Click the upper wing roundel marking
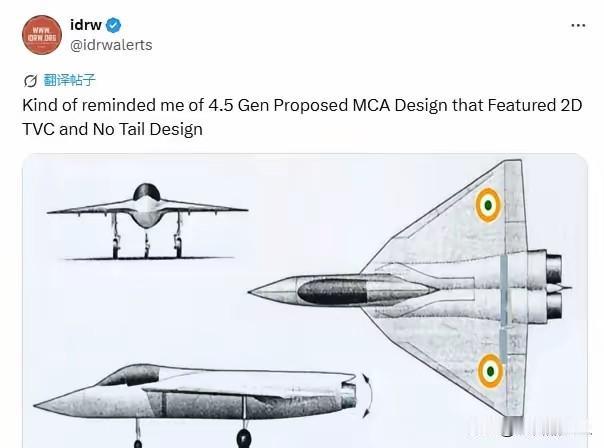This screenshot has height=448, width=604. coord(488,205)
